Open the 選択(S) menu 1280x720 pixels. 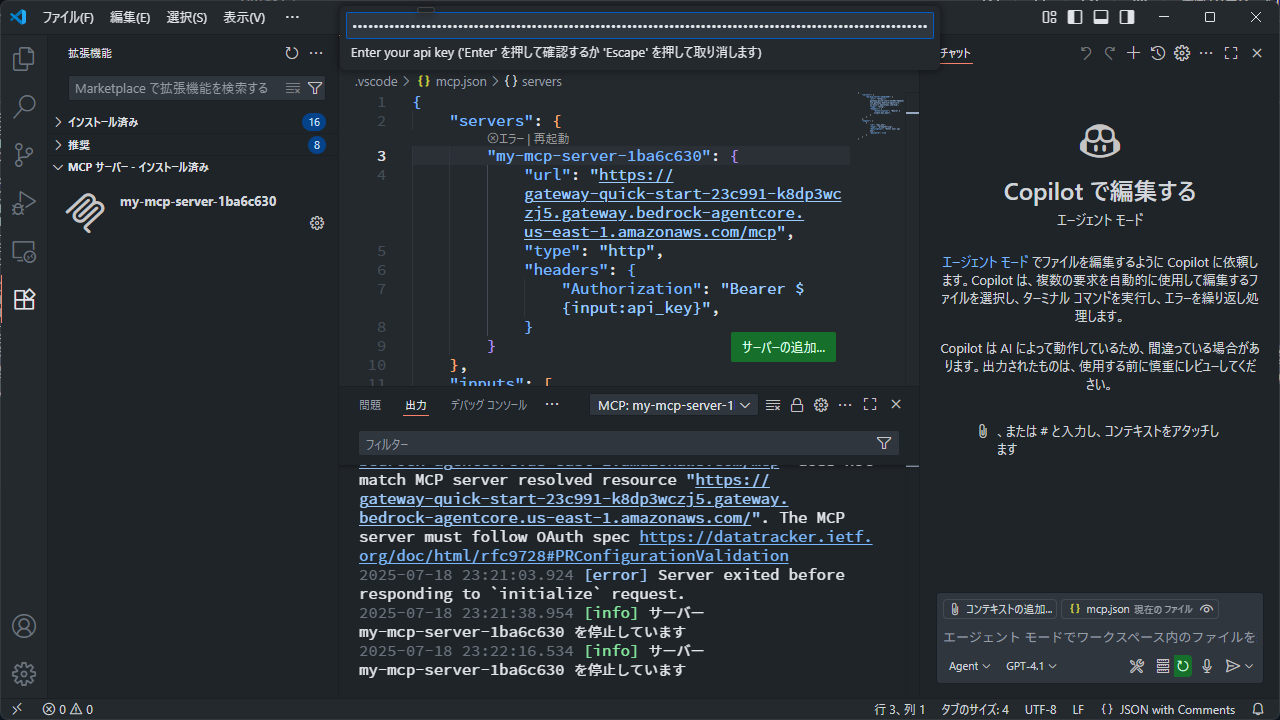coord(187,17)
